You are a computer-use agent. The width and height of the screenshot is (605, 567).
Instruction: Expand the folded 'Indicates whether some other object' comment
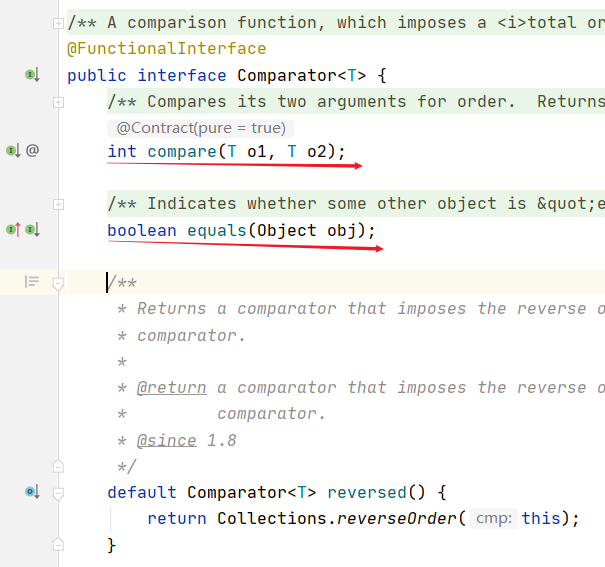click(x=58, y=204)
